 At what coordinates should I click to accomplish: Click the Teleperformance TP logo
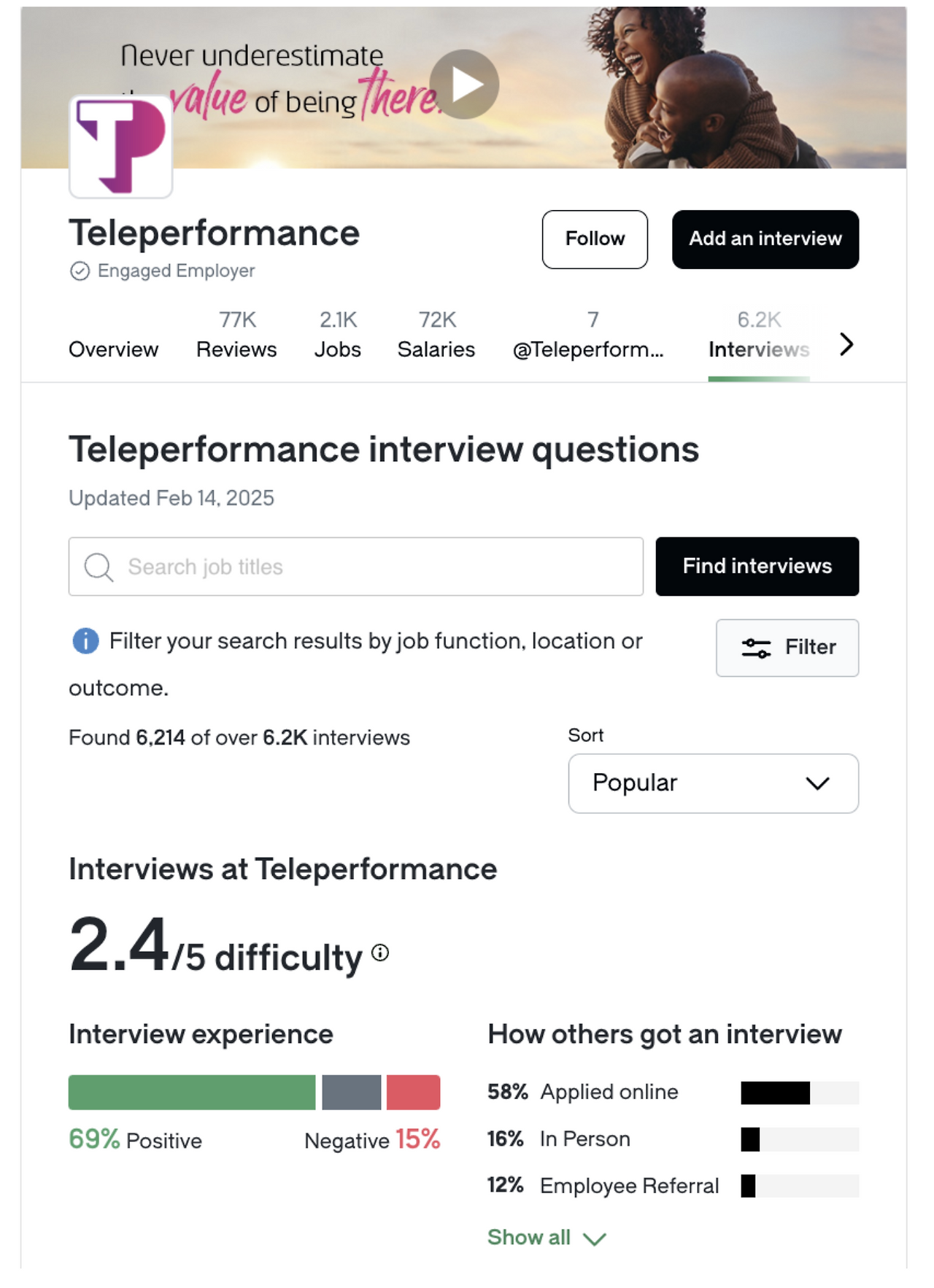click(x=121, y=147)
